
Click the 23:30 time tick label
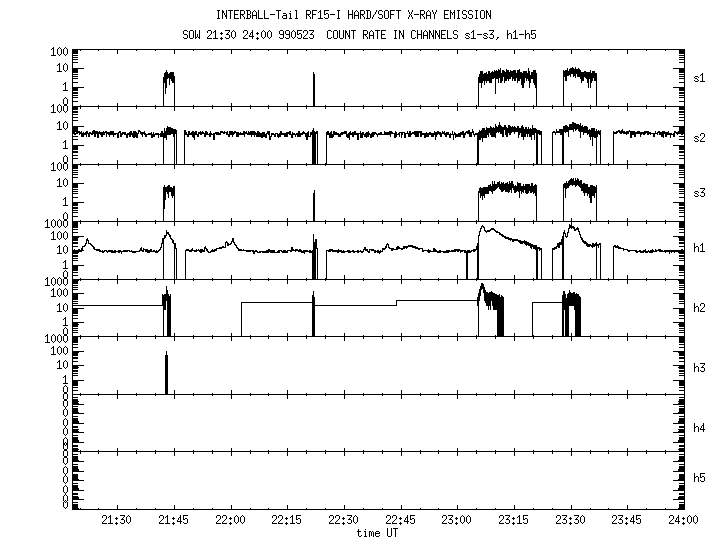[x=570, y=520]
